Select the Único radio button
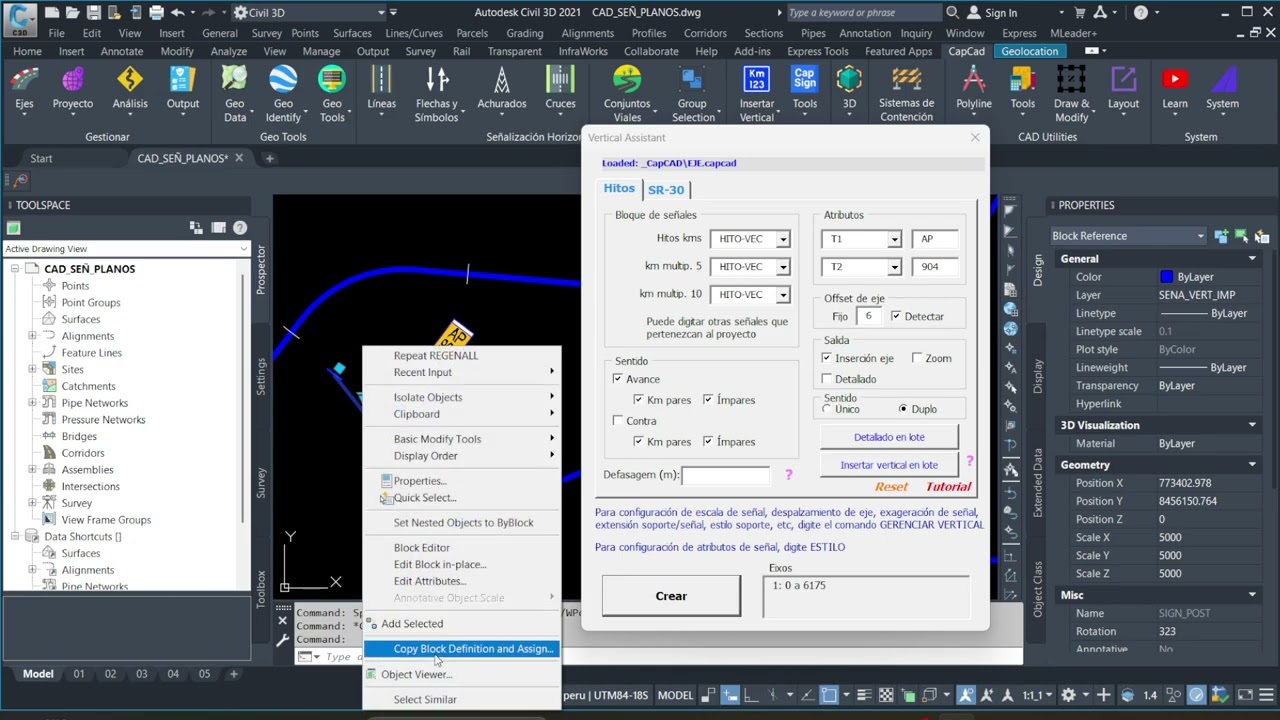 (827, 409)
